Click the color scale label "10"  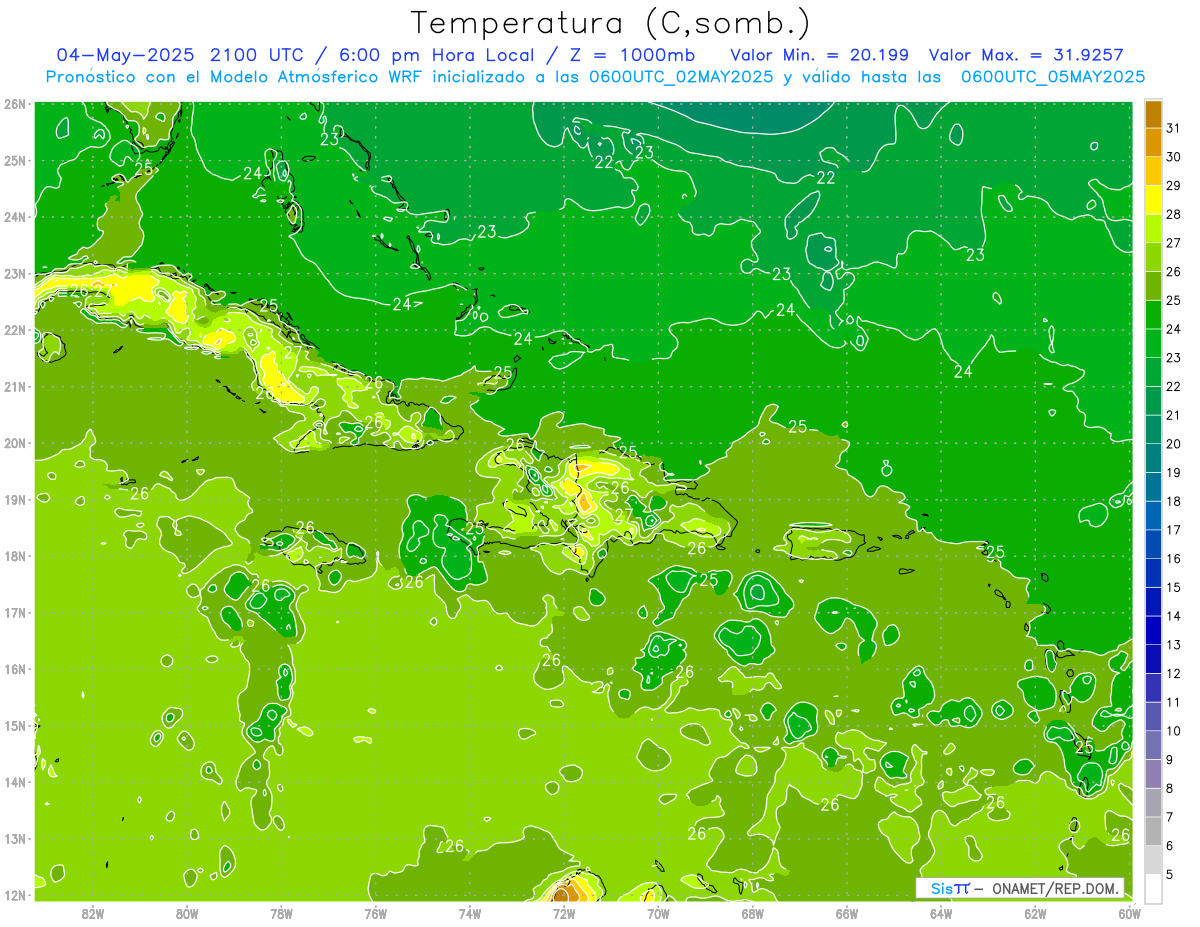point(1173,731)
